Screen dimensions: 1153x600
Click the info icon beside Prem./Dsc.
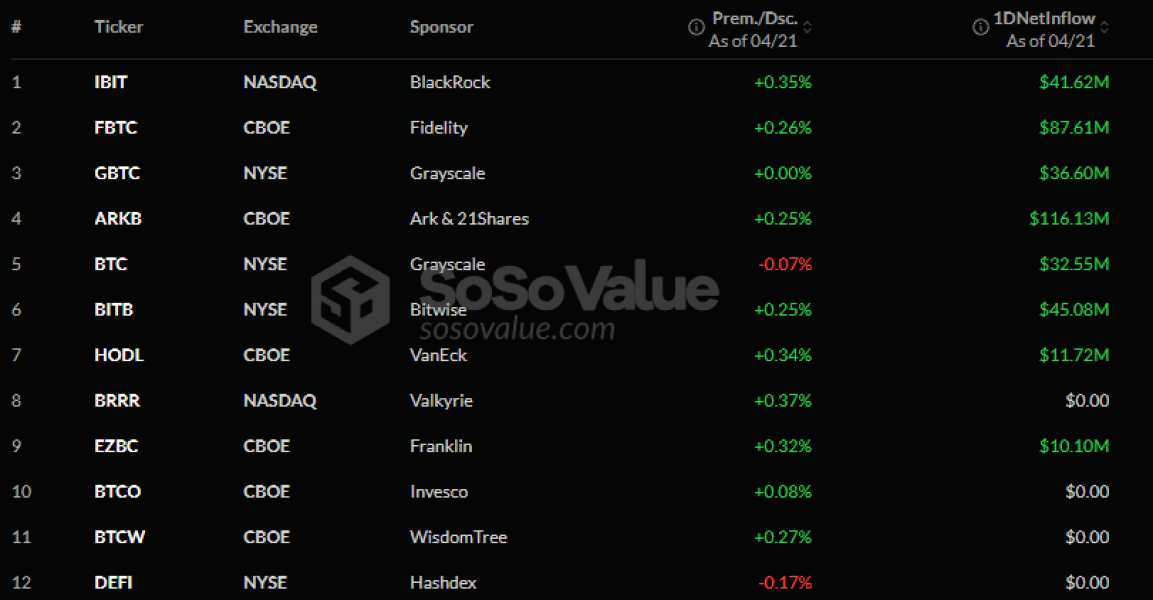click(696, 27)
